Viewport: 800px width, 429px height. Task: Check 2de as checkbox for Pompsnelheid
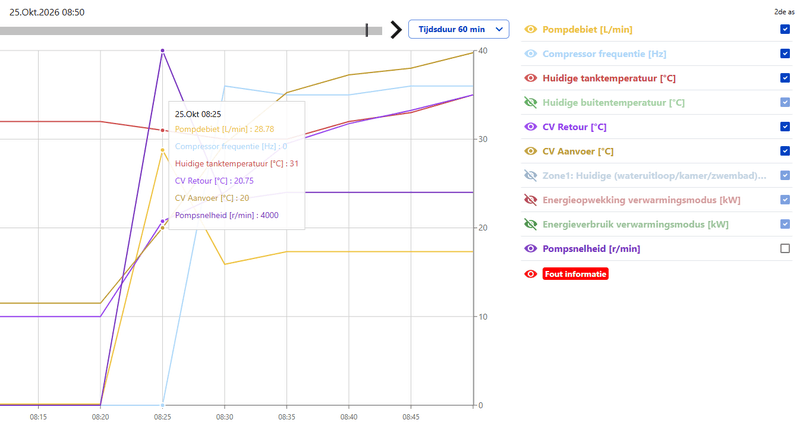click(785, 248)
